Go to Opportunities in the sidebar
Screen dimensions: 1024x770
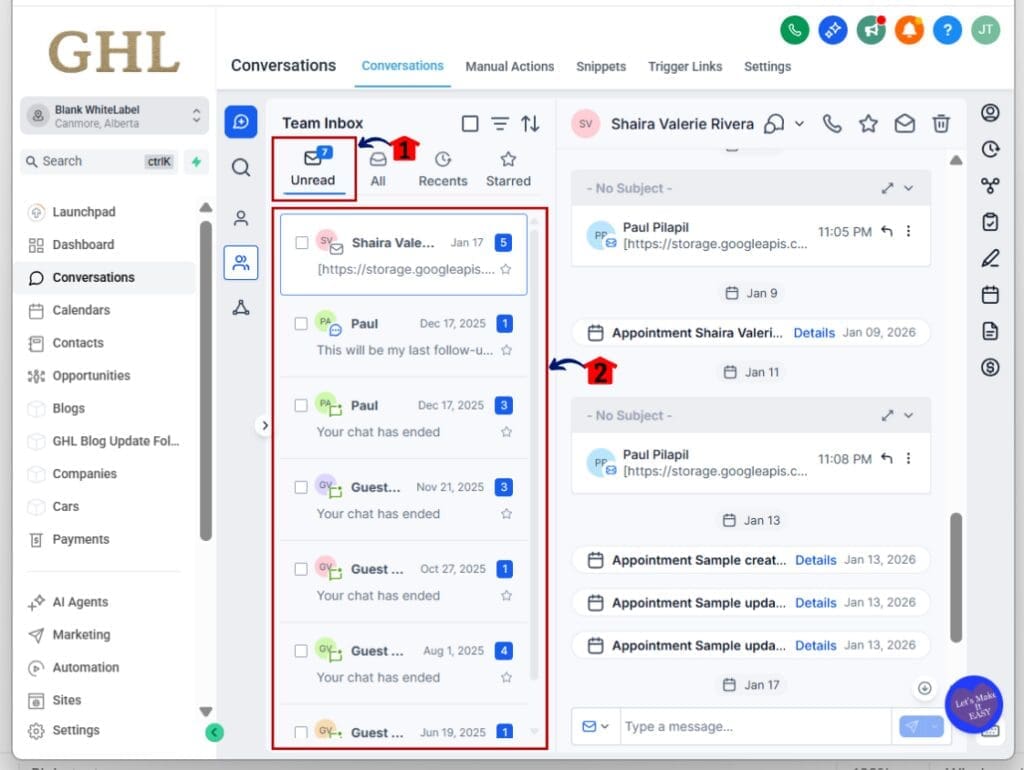pyautogui.click(x=91, y=376)
